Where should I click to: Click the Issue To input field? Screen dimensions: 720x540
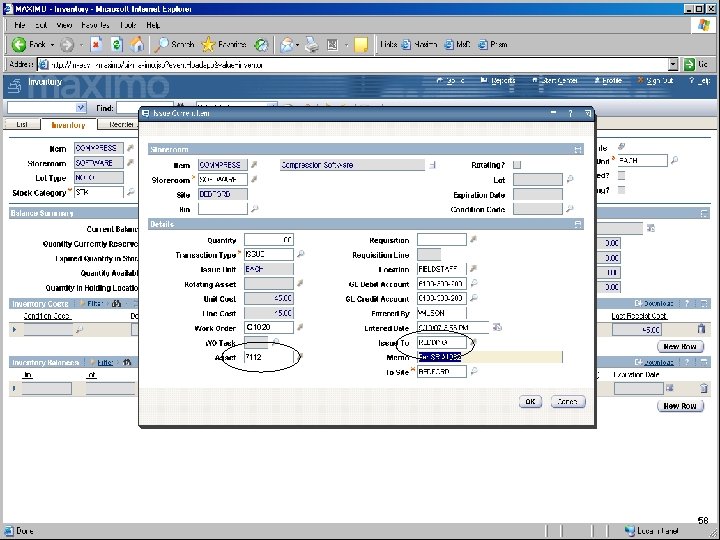(442, 343)
